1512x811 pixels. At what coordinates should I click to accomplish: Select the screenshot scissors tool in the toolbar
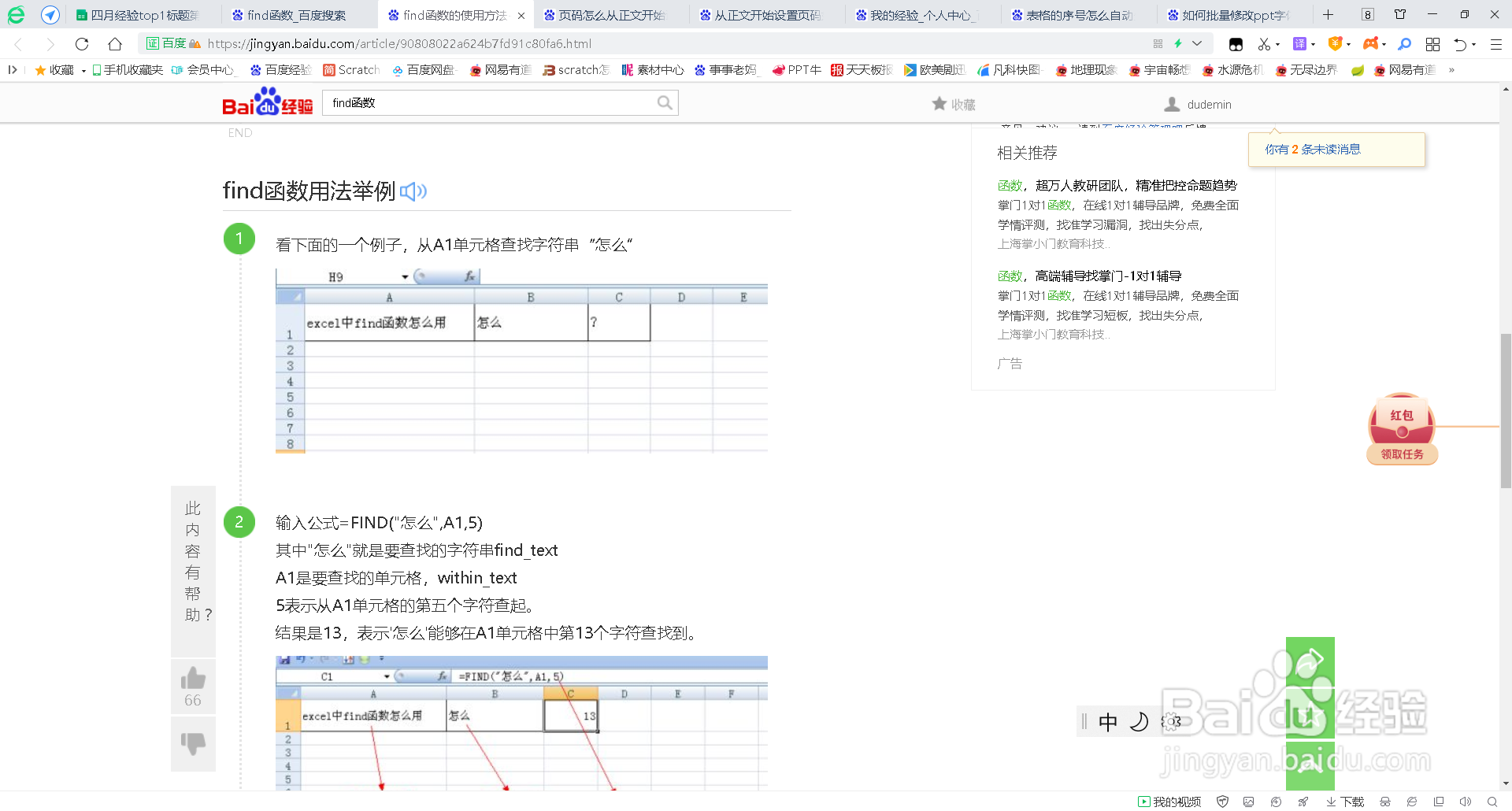pyautogui.click(x=1264, y=45)
